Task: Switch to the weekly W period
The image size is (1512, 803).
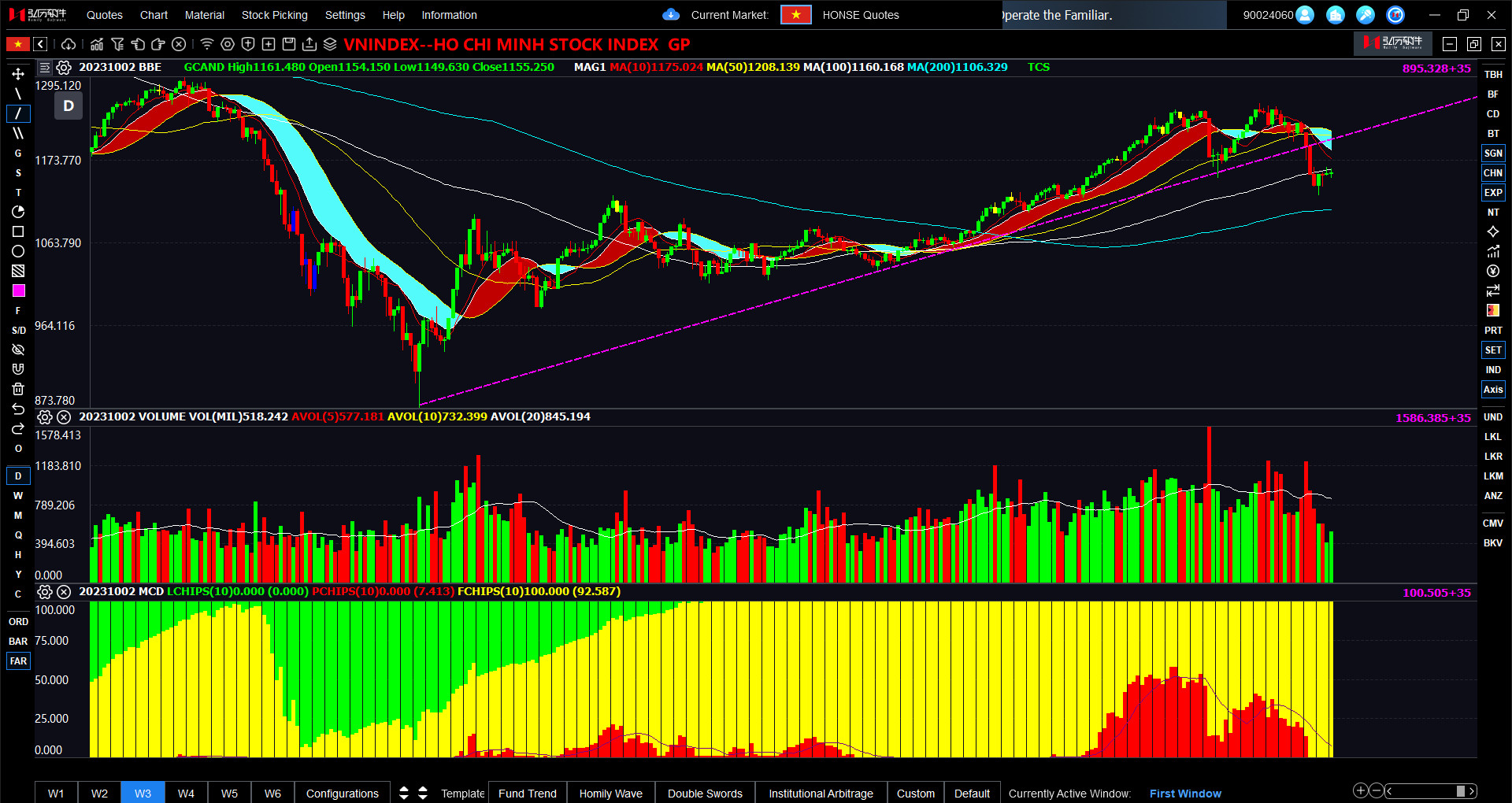Action: [18, 496]
